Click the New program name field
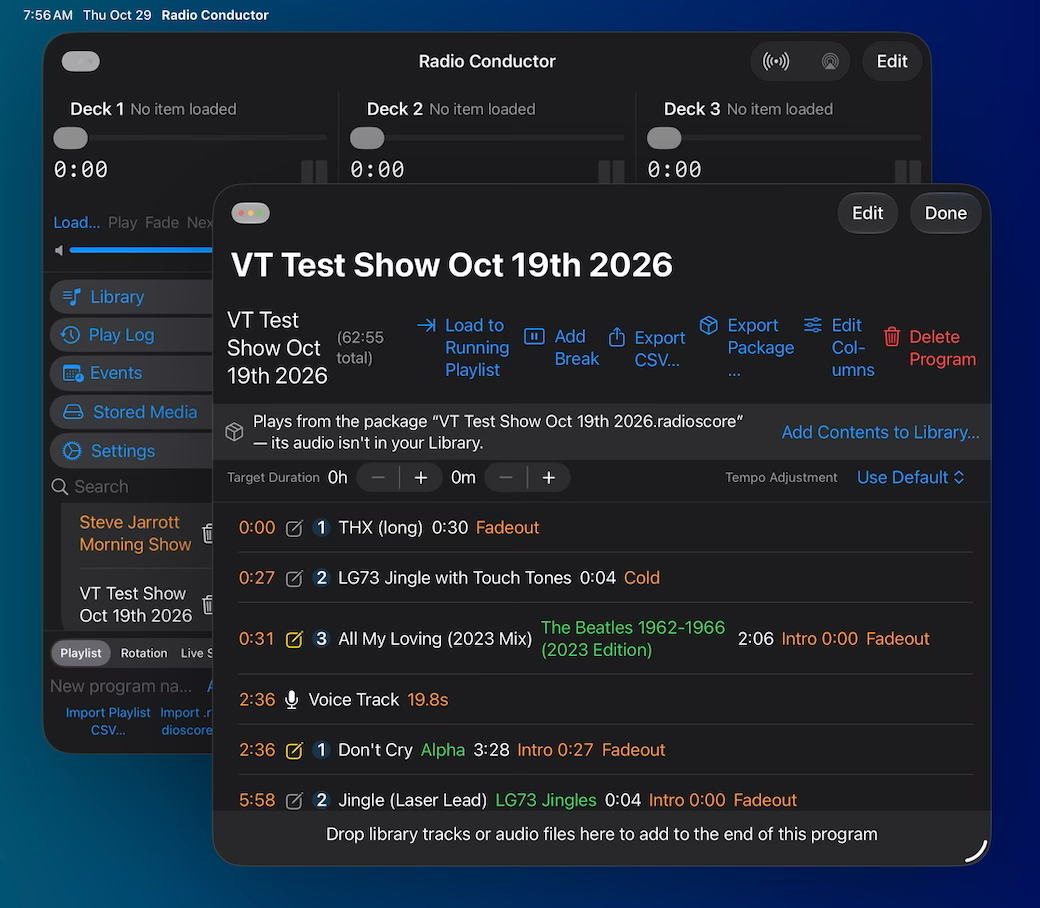Image resolution: width=1040 pixels, height=908 pixels. point(121,686)
